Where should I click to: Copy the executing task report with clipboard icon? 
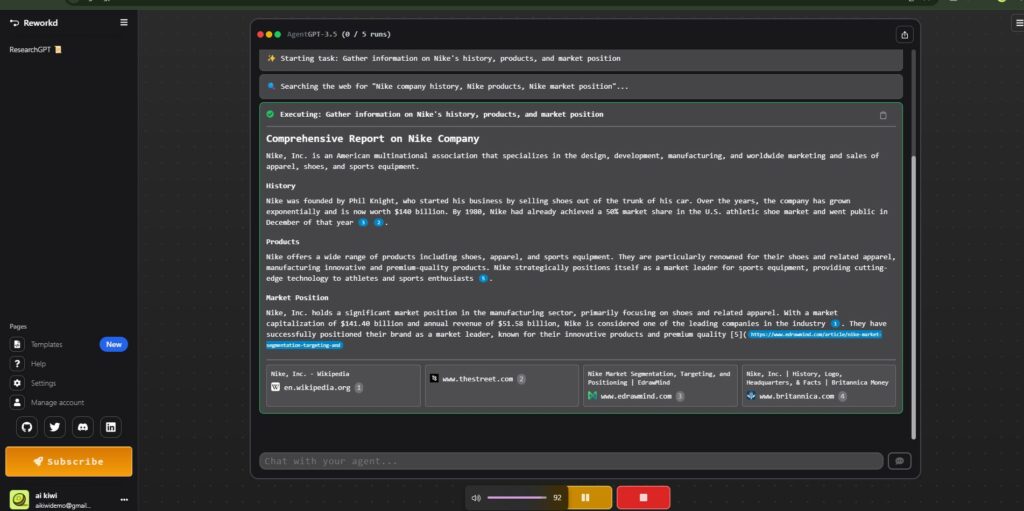883,115
